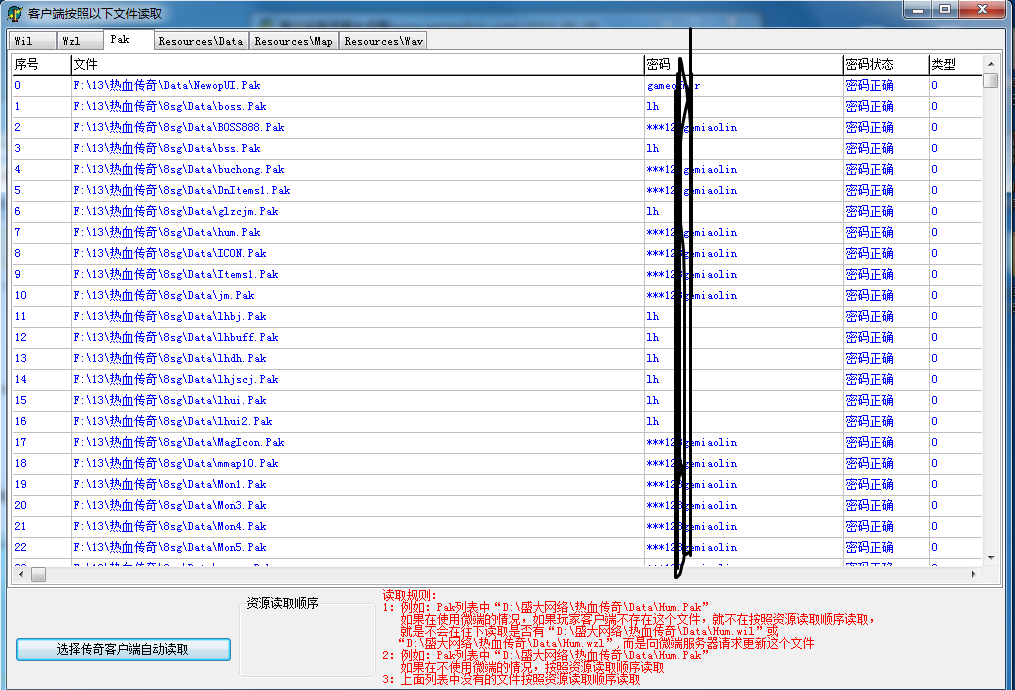Click the 类型 column header
The height and width of the screenshot is (690, 1015).
955,64
